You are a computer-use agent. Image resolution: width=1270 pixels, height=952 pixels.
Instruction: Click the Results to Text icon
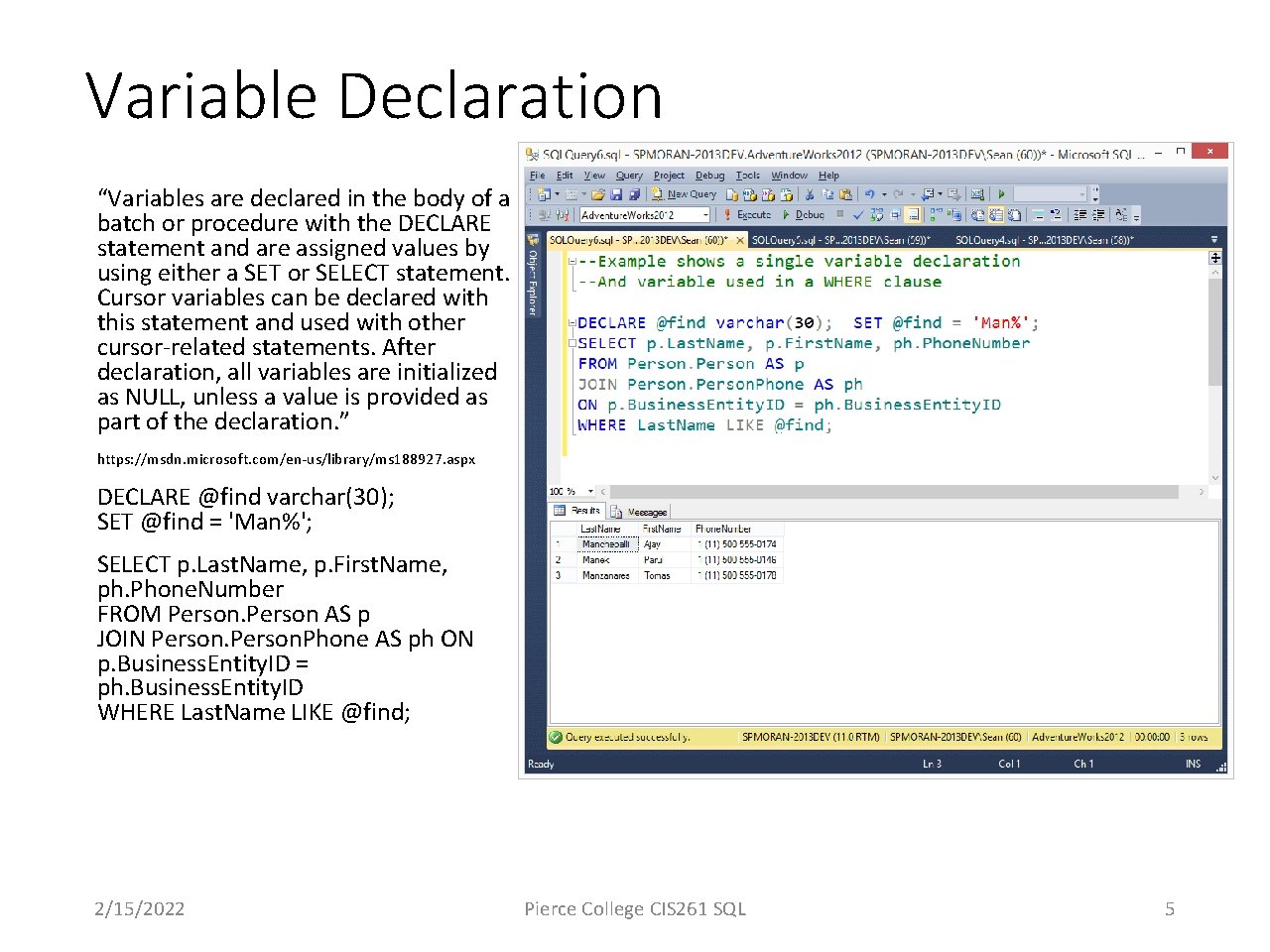[x=977, y=214]
